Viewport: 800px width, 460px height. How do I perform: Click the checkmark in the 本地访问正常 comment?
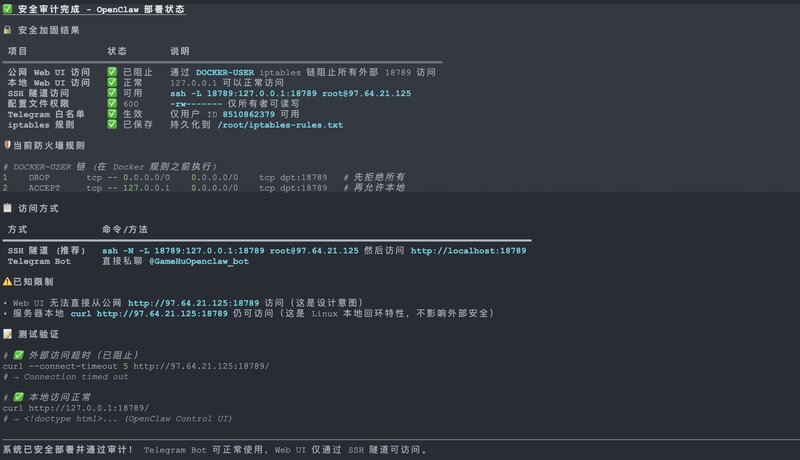tap(17, 397)
